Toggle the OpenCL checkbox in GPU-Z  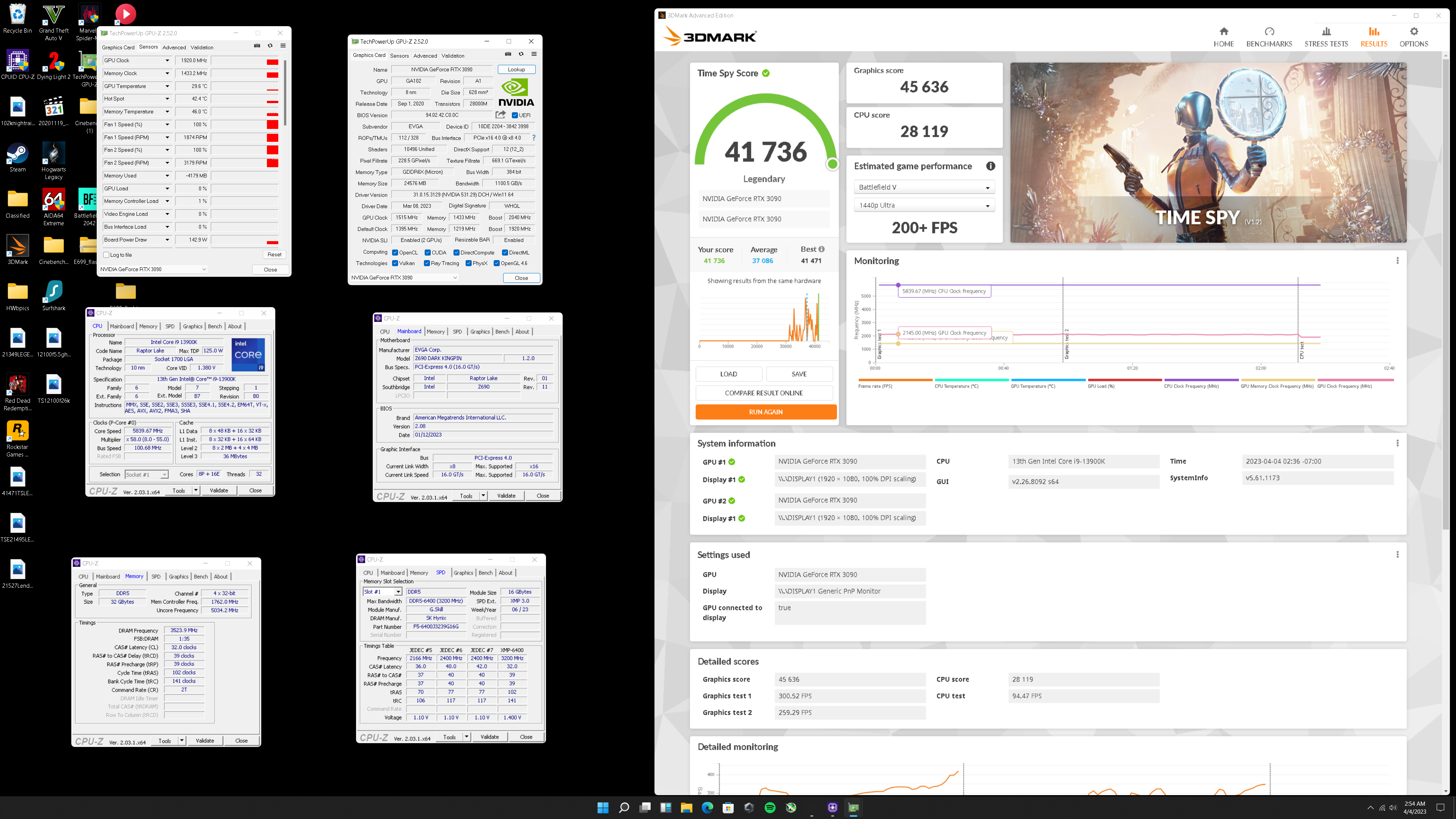(395, 253)
